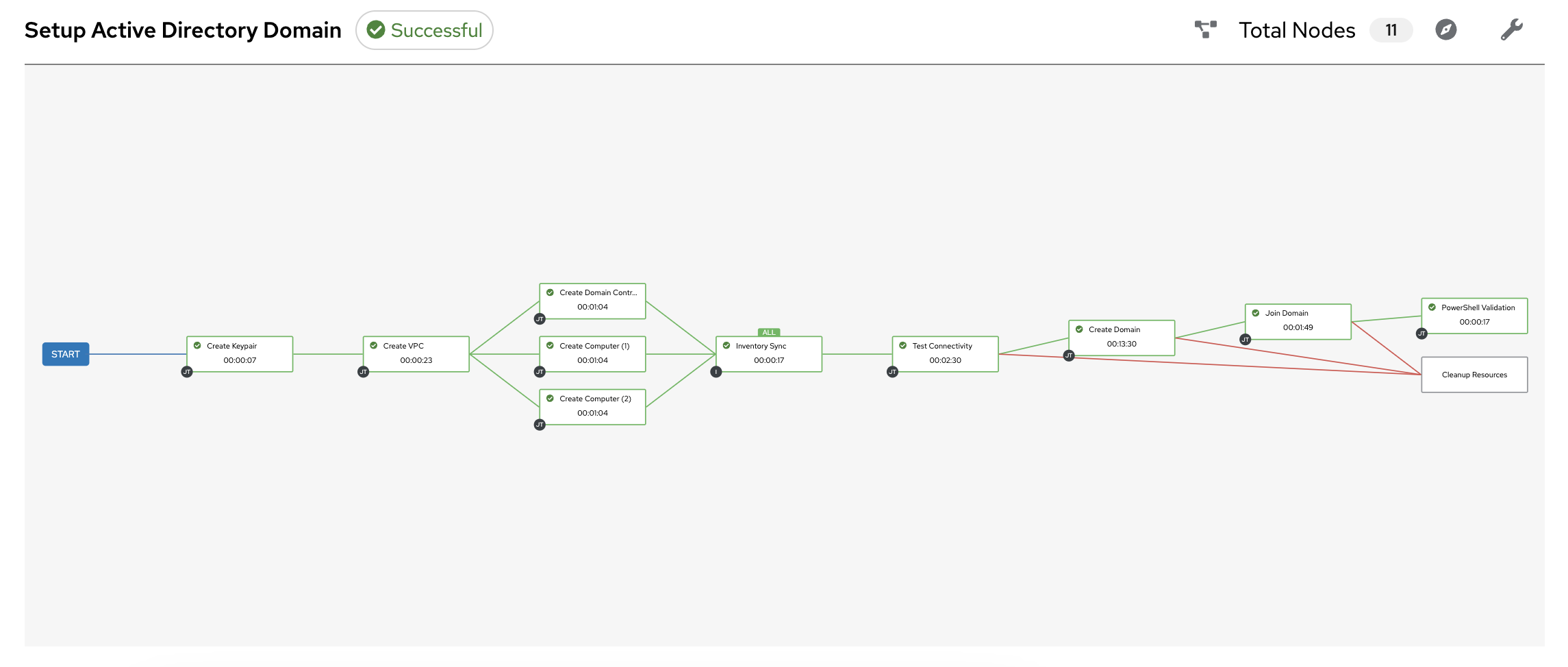This screenshot has height=667, width=1568.
Task: Click the JT badge on Create Keypair node
Action: click(186, 371)
